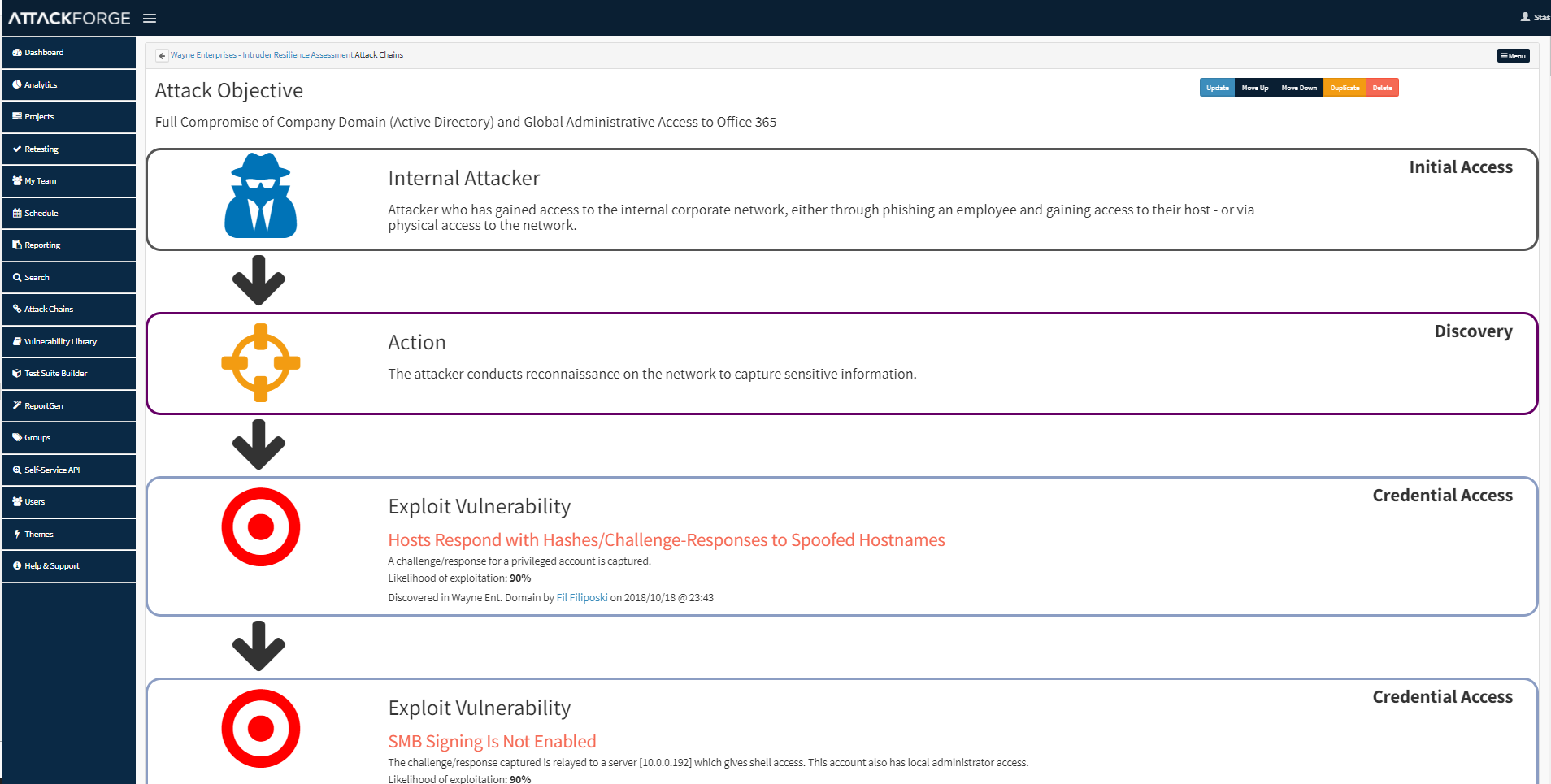This screenshot has width=1551, height=784.
Task: Open Hosts Respond with Hashes vulnerability link
Action: click(666, 540)
